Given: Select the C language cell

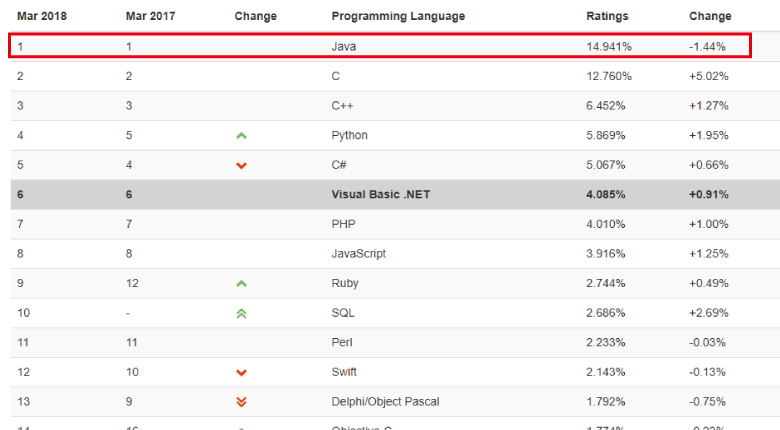Looking at the screenshot, I should pyautogui.click(x=336, y=76).
